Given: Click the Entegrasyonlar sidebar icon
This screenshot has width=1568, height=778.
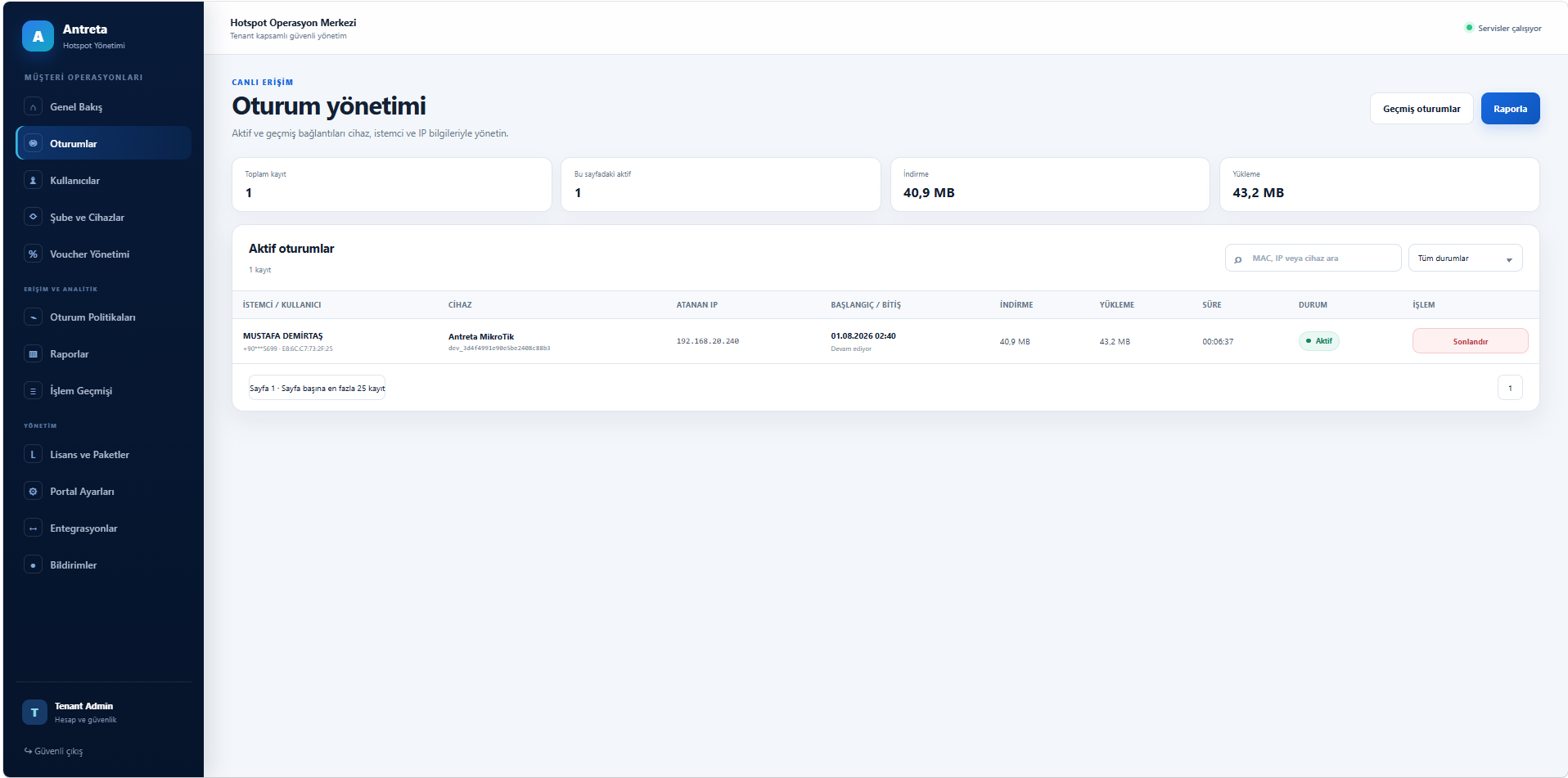Looking at the screenshot, I should 33,528.
